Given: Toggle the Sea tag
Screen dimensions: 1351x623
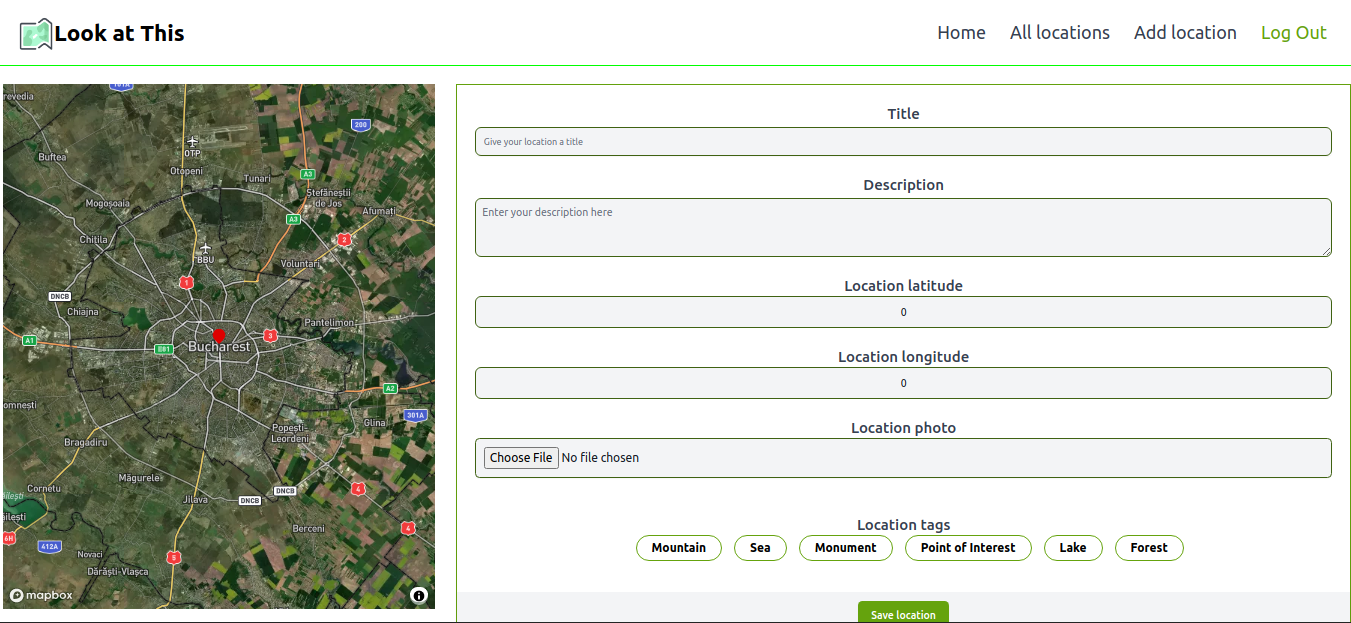Looking at the screenshot, I should [x=760, y=548].
